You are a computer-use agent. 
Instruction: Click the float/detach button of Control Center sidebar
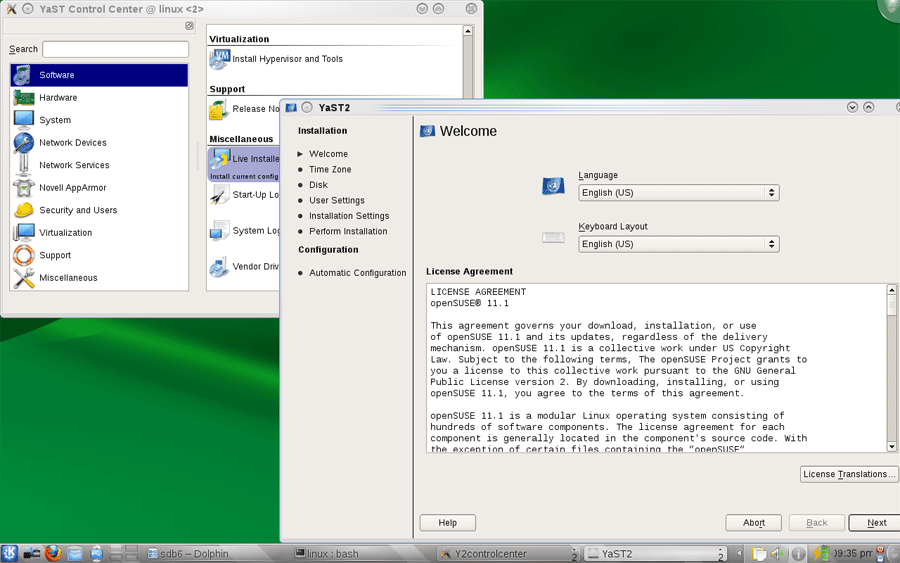(189, 26)
